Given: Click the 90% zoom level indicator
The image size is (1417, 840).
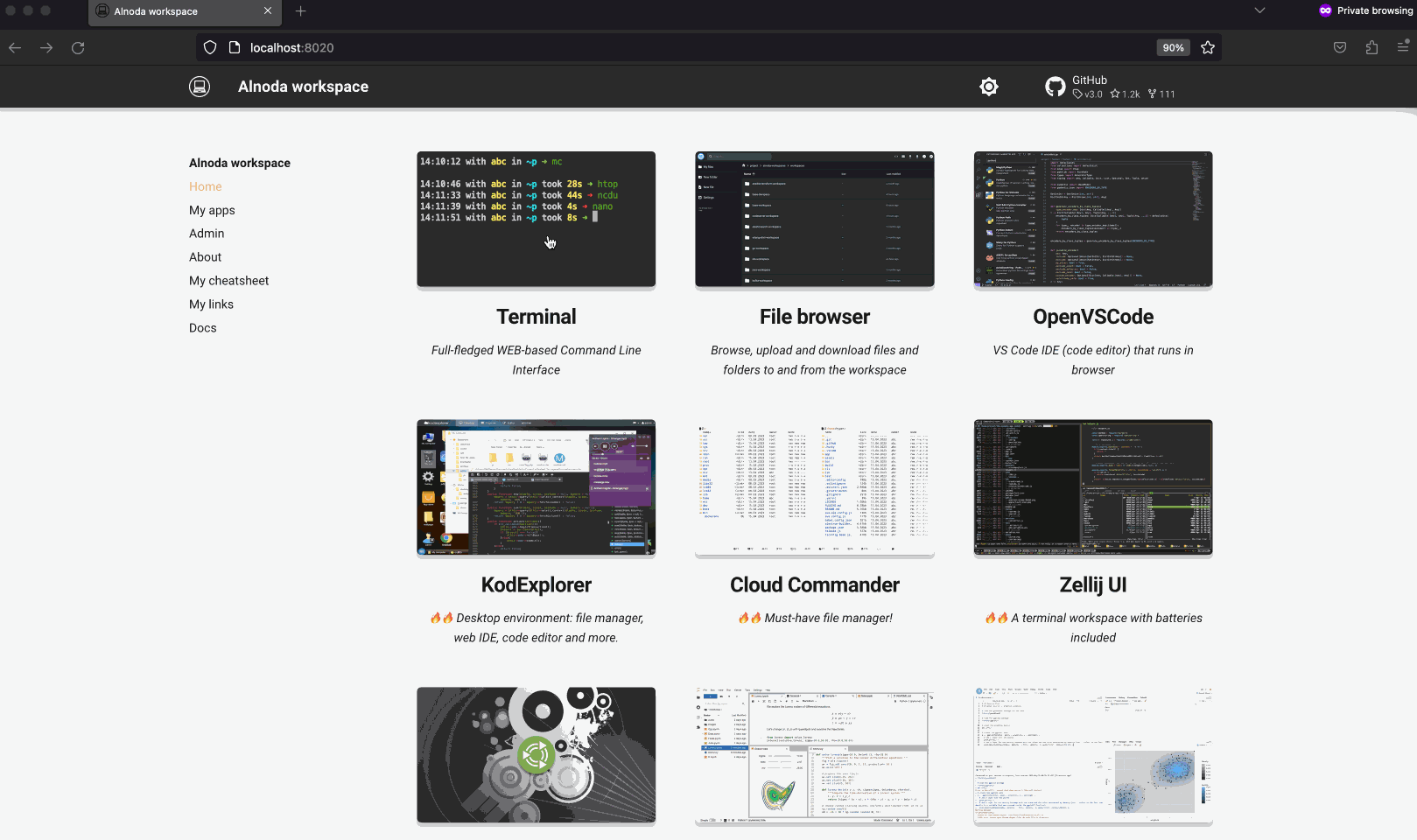Looking at the screenshot, I should (x=1174, y=47).
